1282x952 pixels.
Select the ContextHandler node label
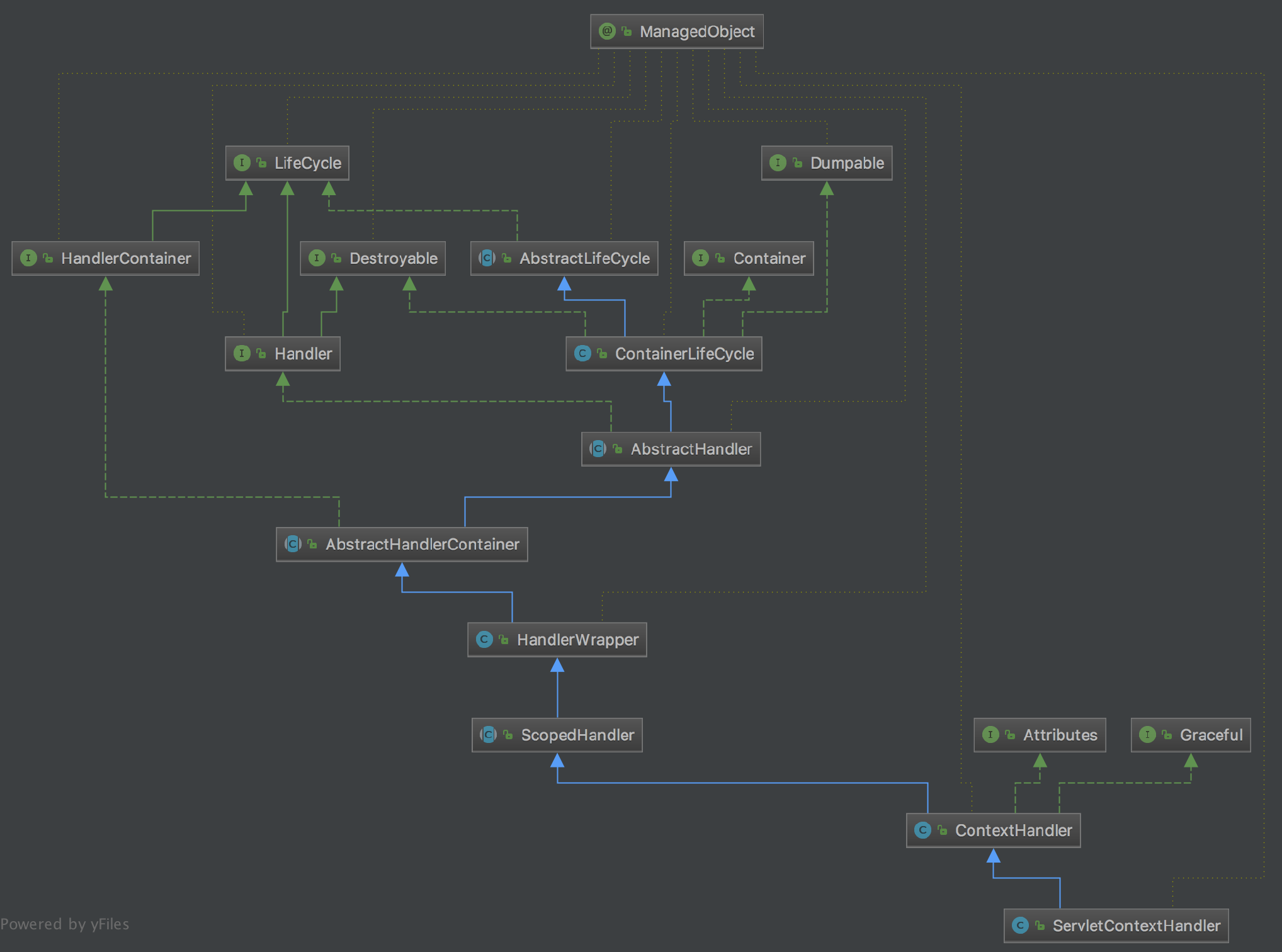pyautogui.click(x=1013, y=830)
